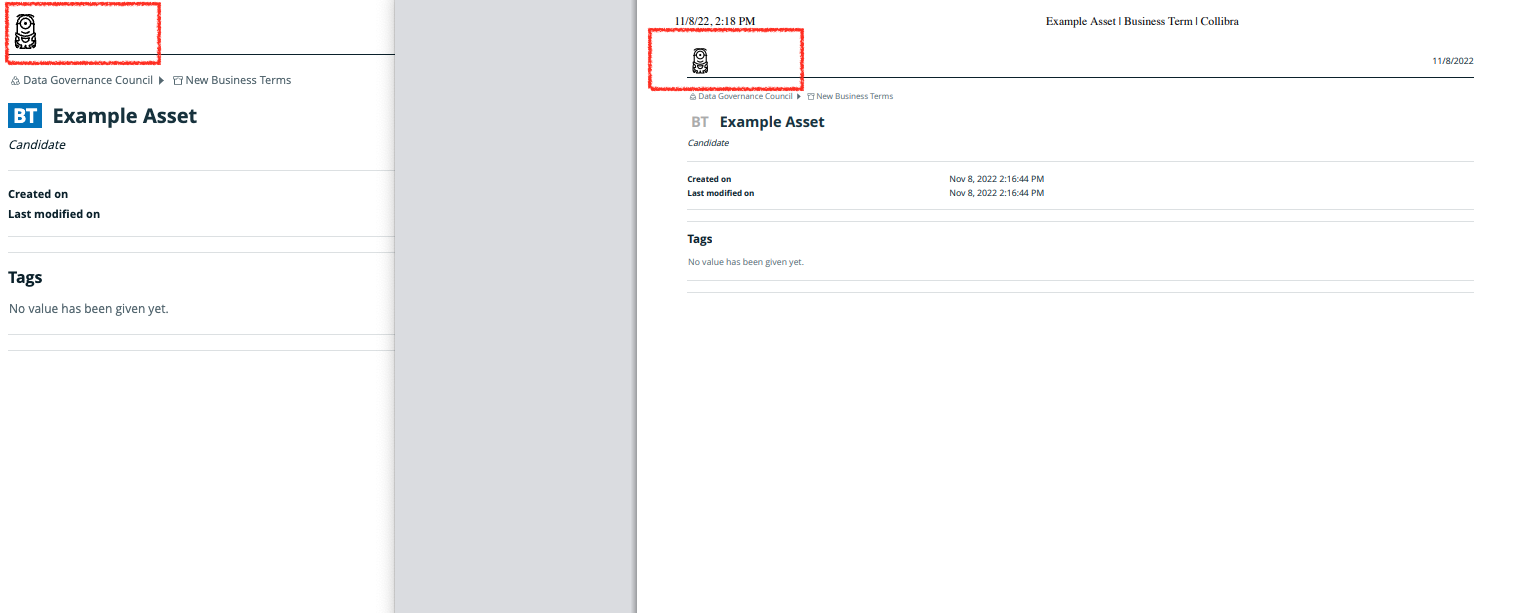
Task: Click the 'Example Asset | Business Term | Collibra' header
Action: (1142, 21)
